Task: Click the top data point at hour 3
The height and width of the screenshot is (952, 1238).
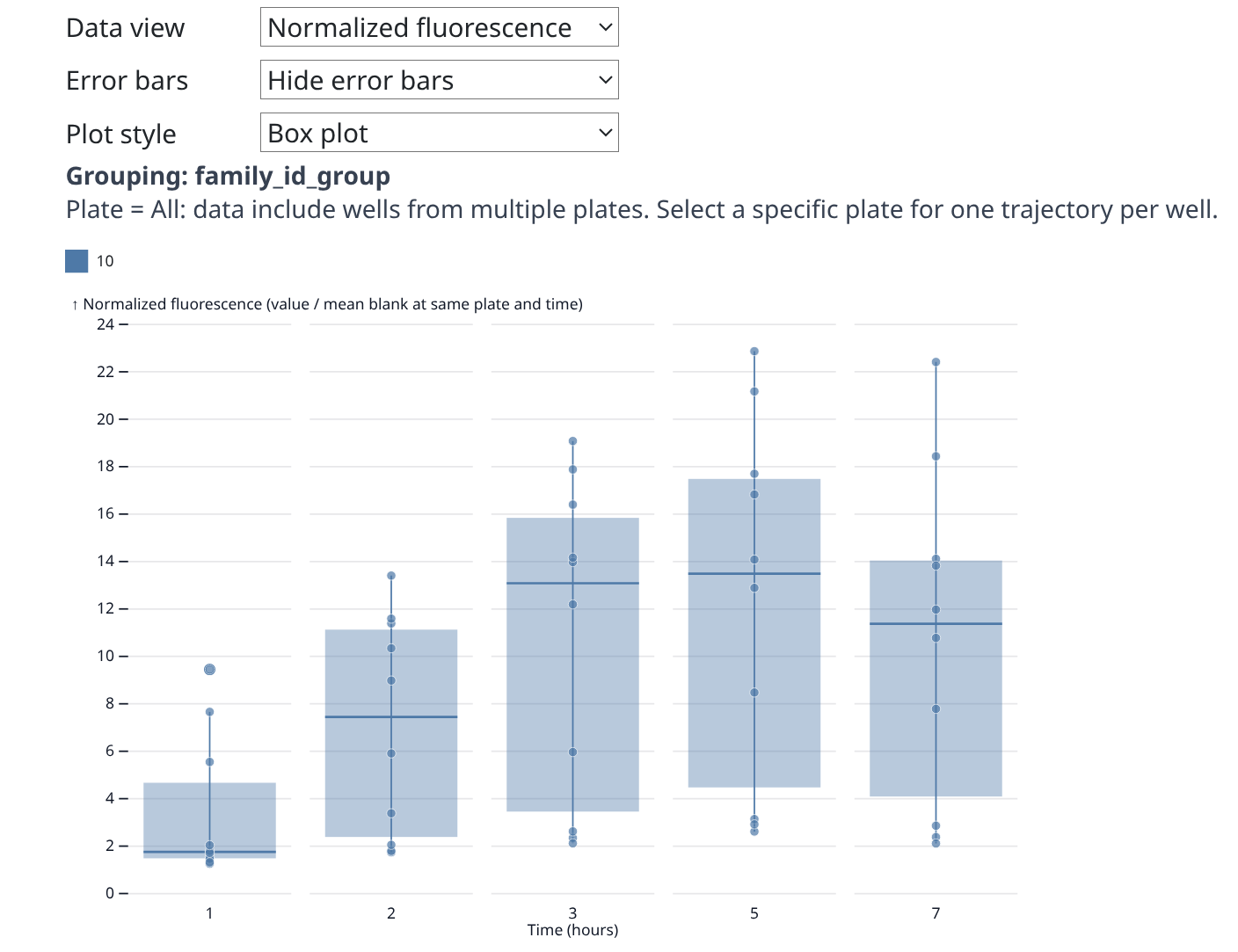Action: pyautogui.click(x=572, y=441)
